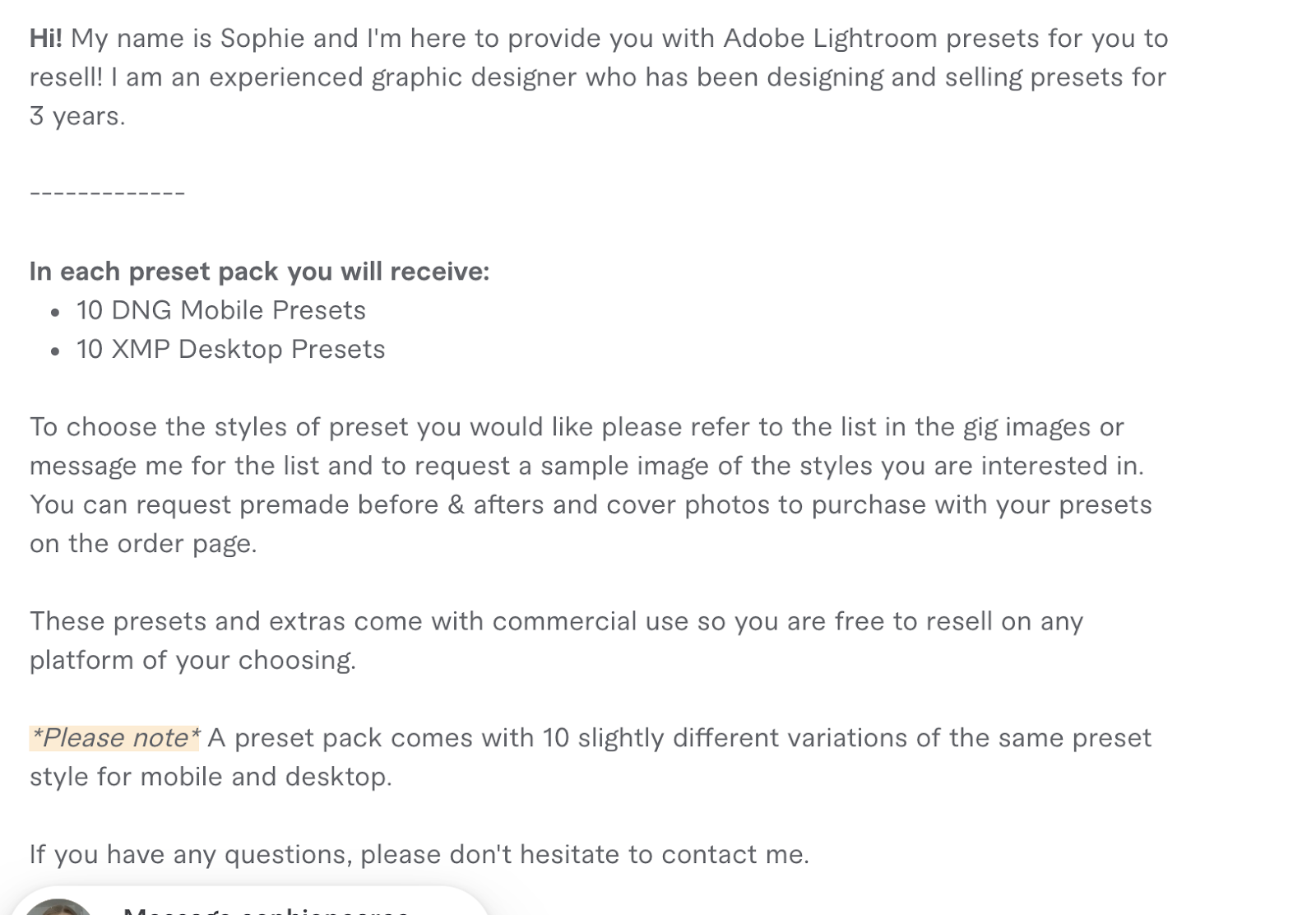Click the '10 DNG Mobile Presets' bullet item

point(221,310)
